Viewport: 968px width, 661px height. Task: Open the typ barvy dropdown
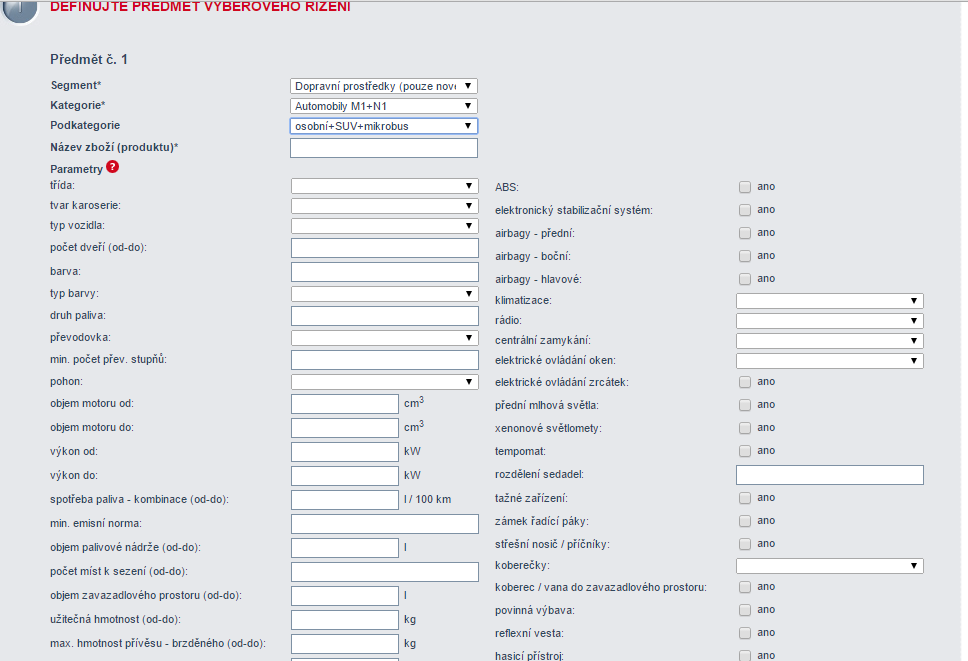pyautogui.click(x=385, y=294)
